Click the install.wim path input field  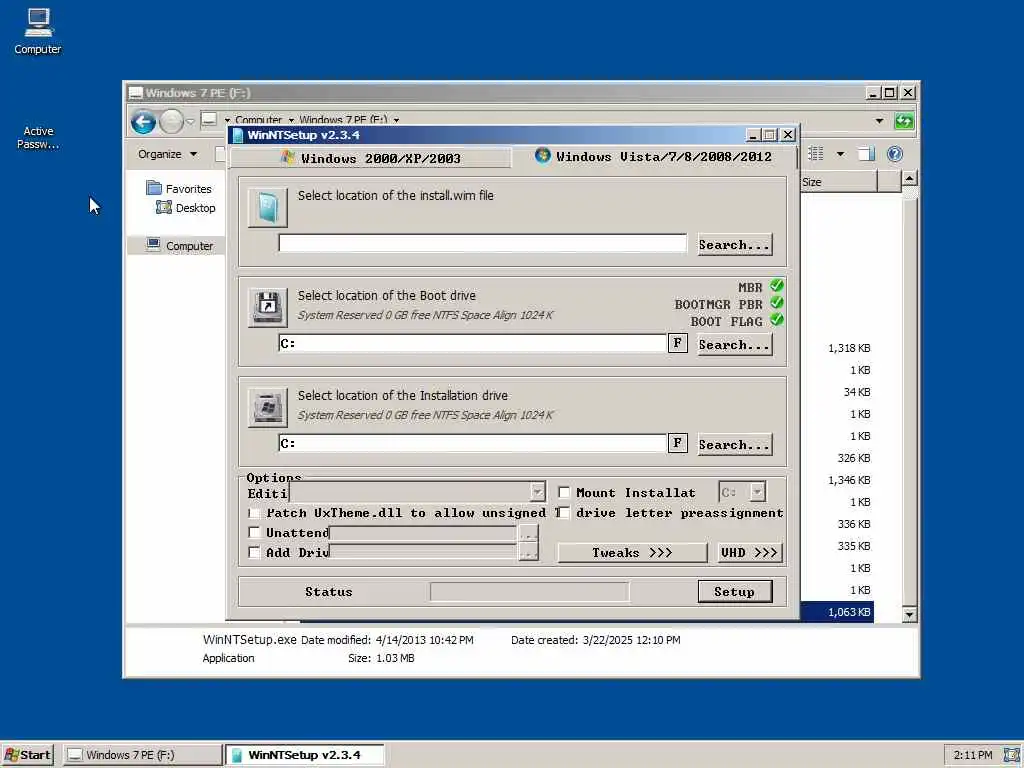[483, 243]
